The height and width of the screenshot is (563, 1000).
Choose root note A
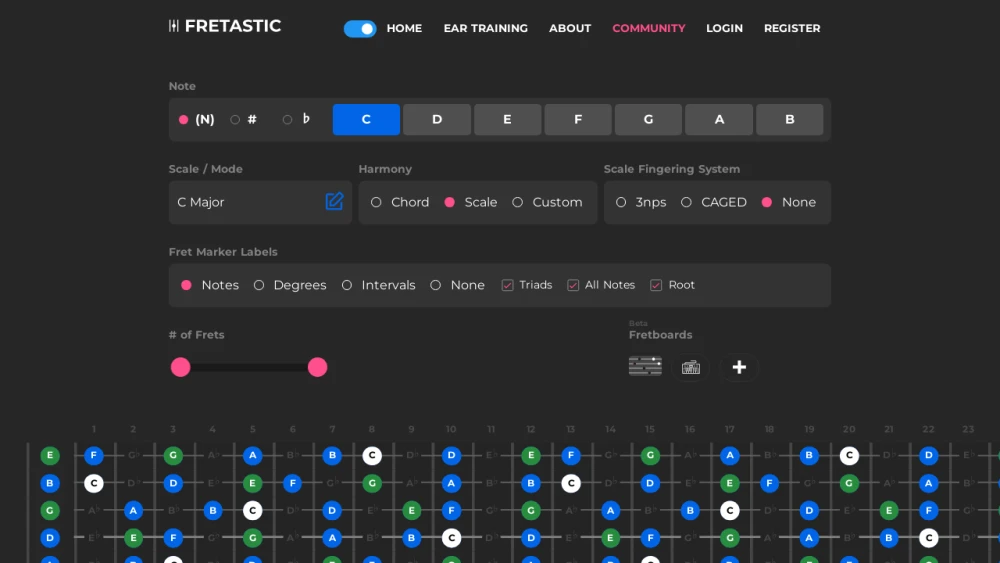click(719, 119)
